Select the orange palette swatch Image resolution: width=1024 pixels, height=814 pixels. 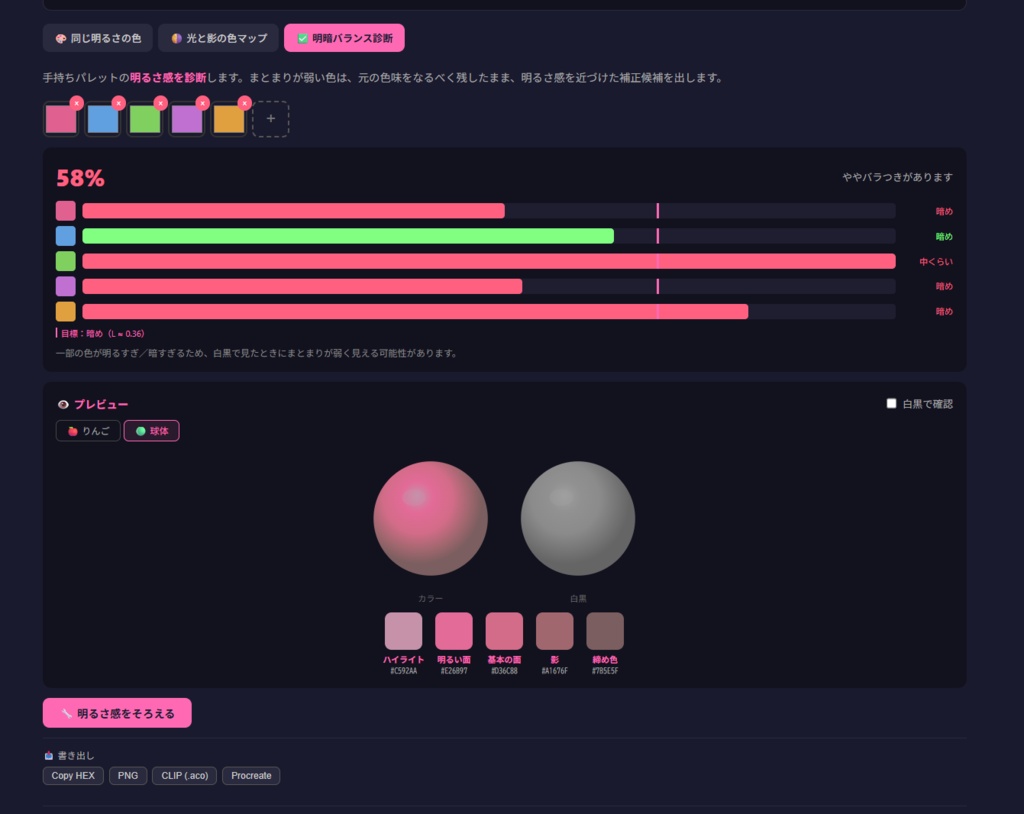229,120
